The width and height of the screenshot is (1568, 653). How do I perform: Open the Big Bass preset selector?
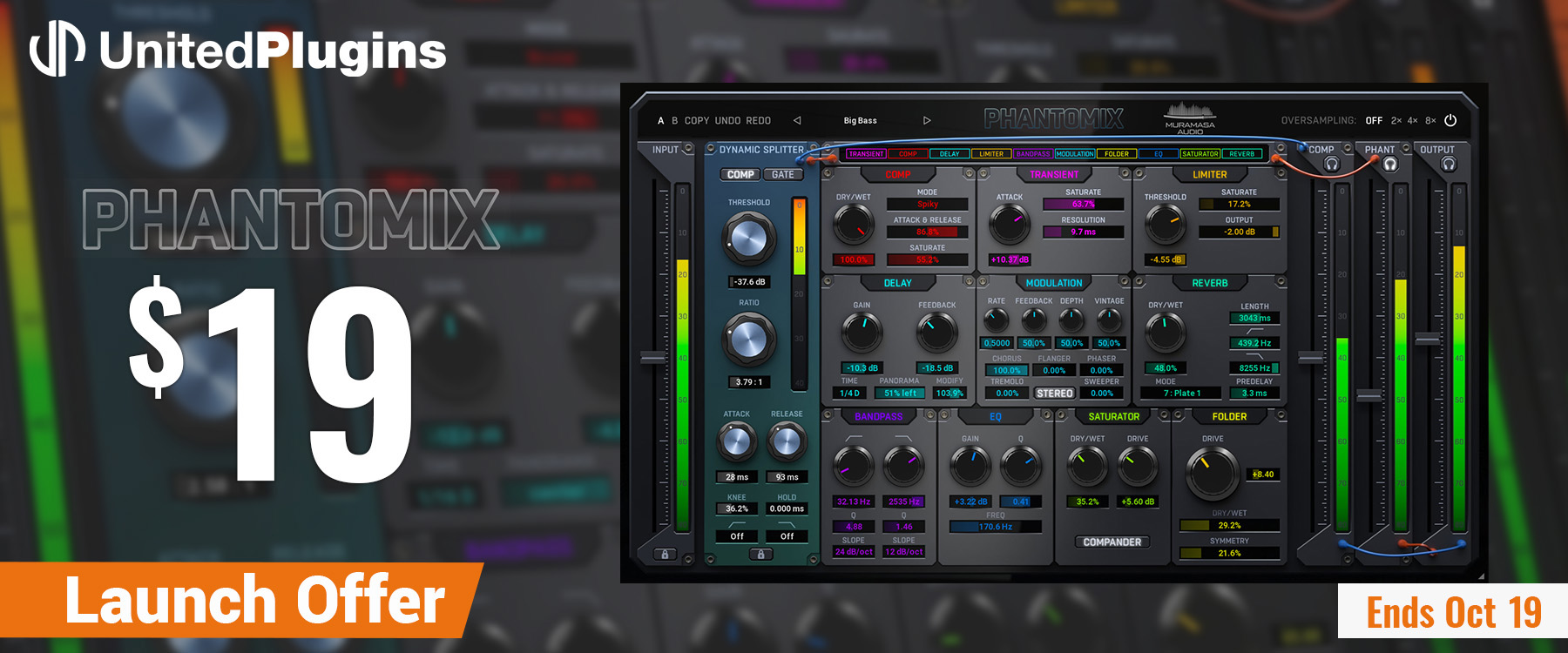click(860, 120)
